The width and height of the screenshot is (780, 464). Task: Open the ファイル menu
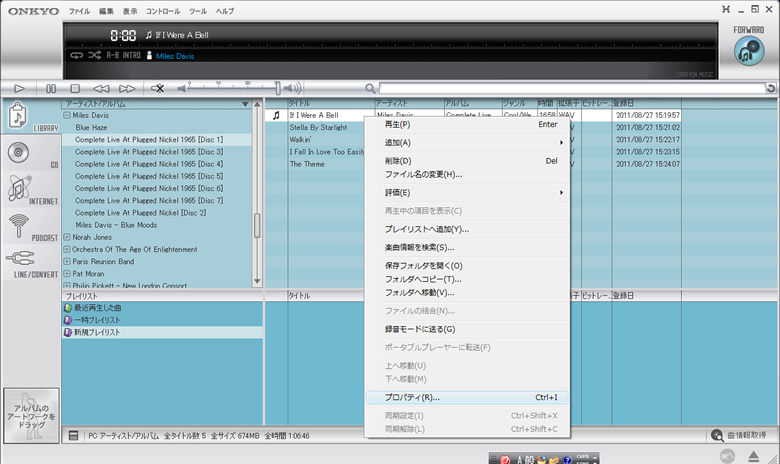(79, 11)
